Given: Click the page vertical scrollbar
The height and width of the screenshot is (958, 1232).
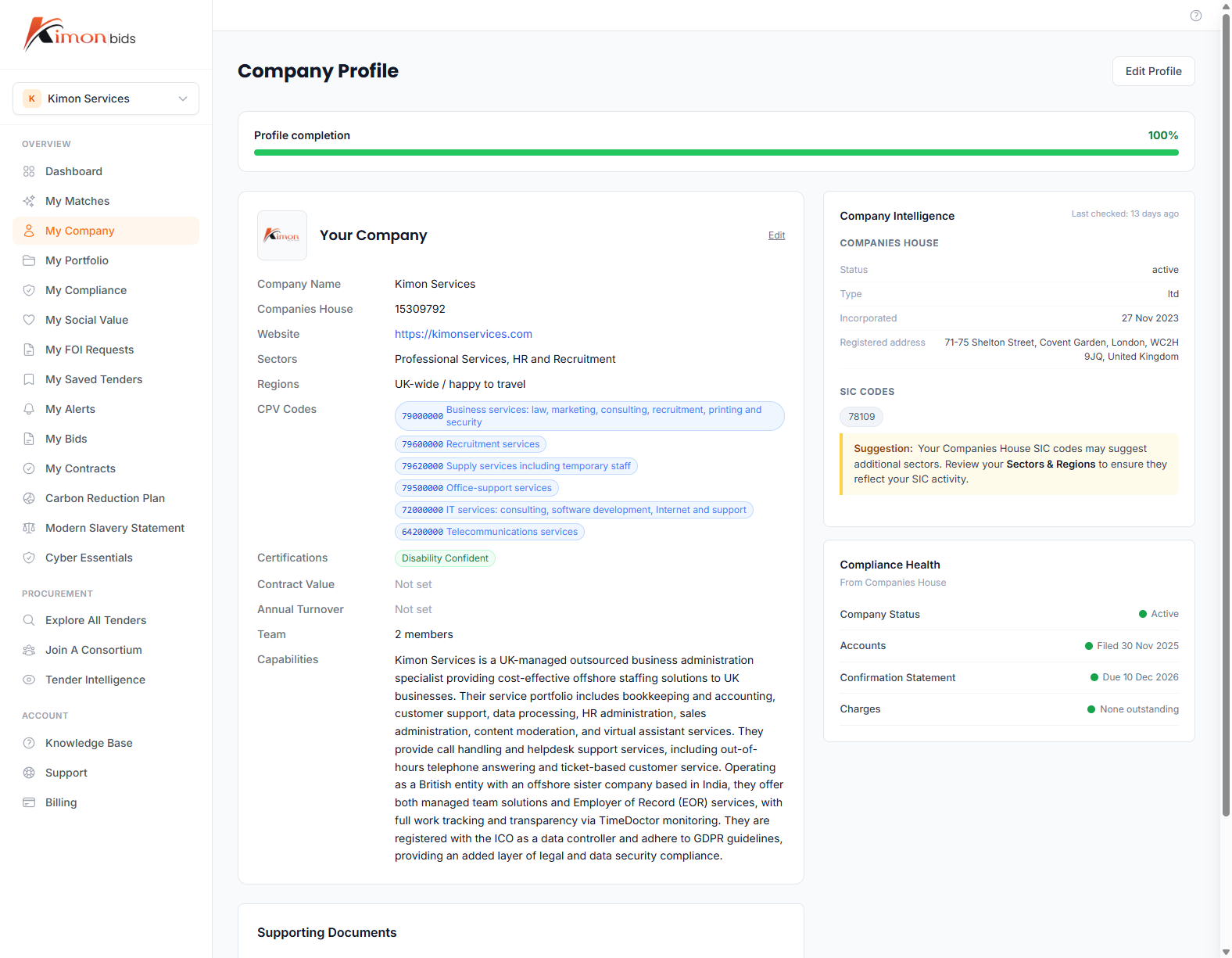Looking at the screenshot, I should tap(1226, 414).
